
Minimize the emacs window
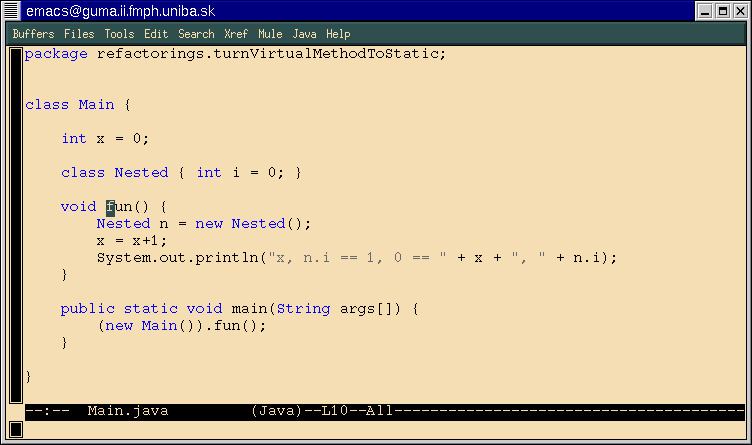(x=705, y=11)
